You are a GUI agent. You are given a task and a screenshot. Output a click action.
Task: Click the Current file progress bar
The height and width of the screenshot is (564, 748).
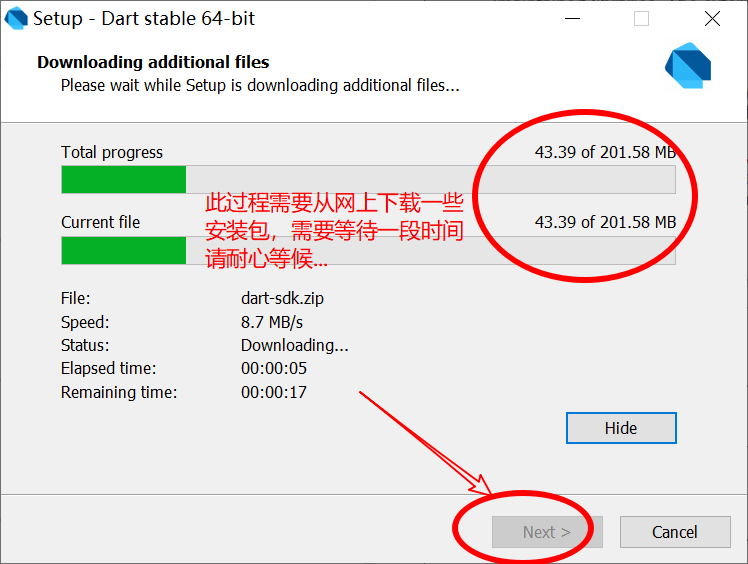(x=368, y=250)
